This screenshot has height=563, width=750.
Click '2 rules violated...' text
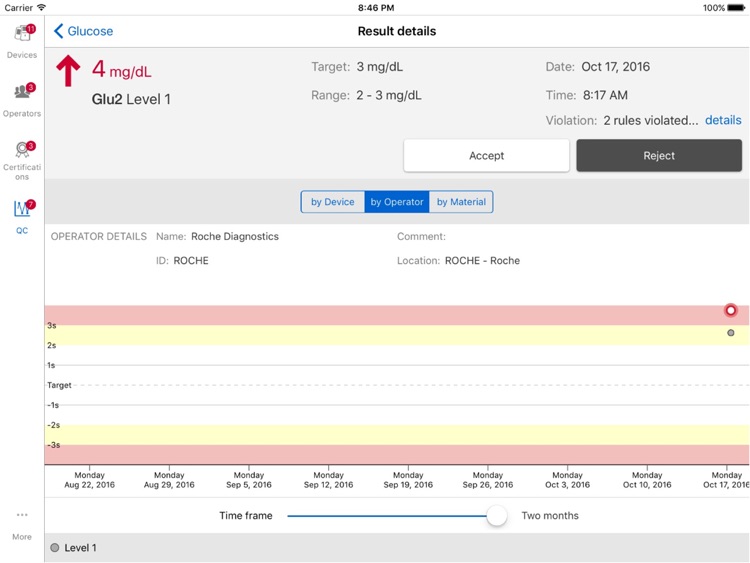pyautogui.click(x=651, y=120)
